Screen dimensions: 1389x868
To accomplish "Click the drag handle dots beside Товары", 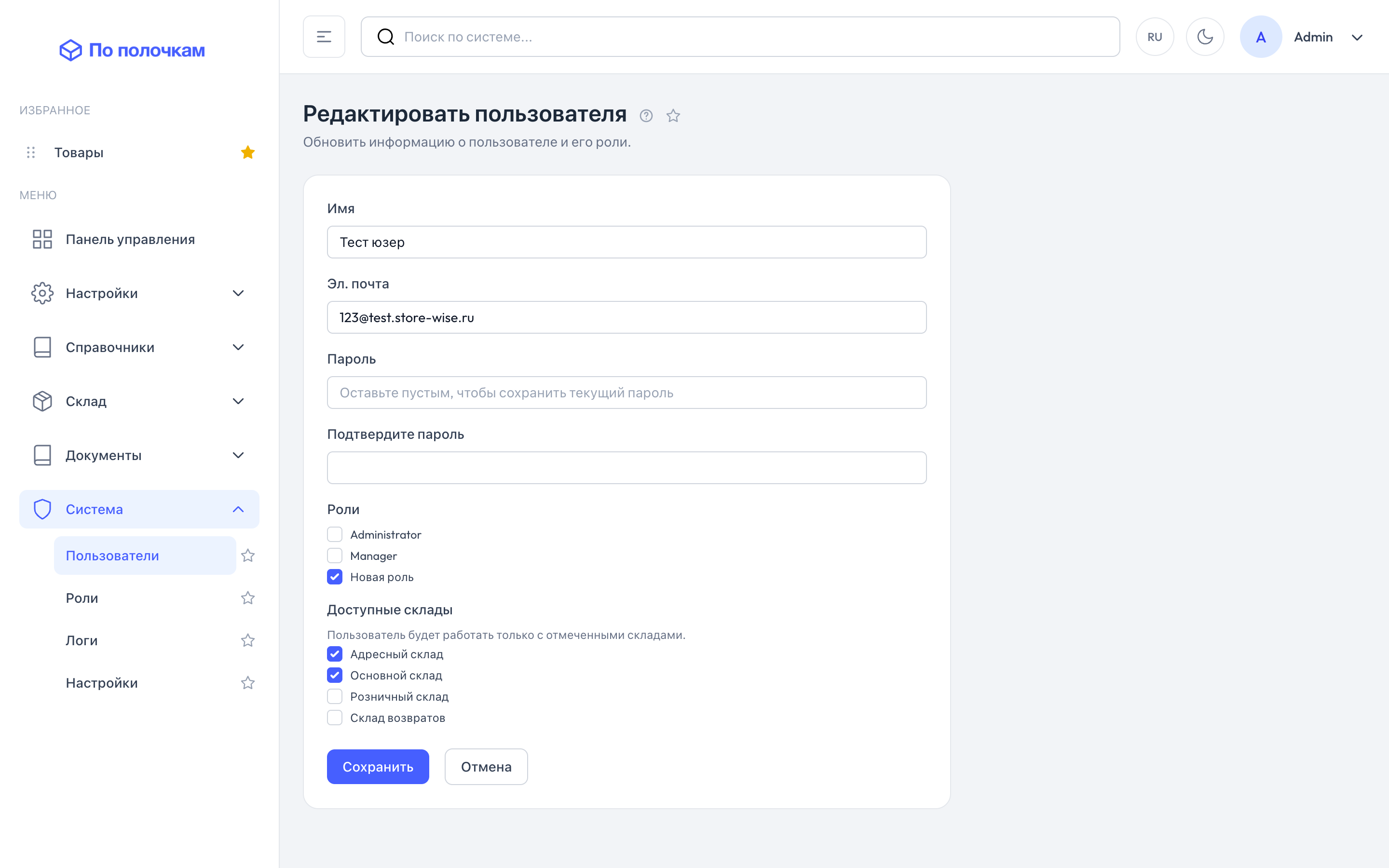I will [x=31, y=152].
